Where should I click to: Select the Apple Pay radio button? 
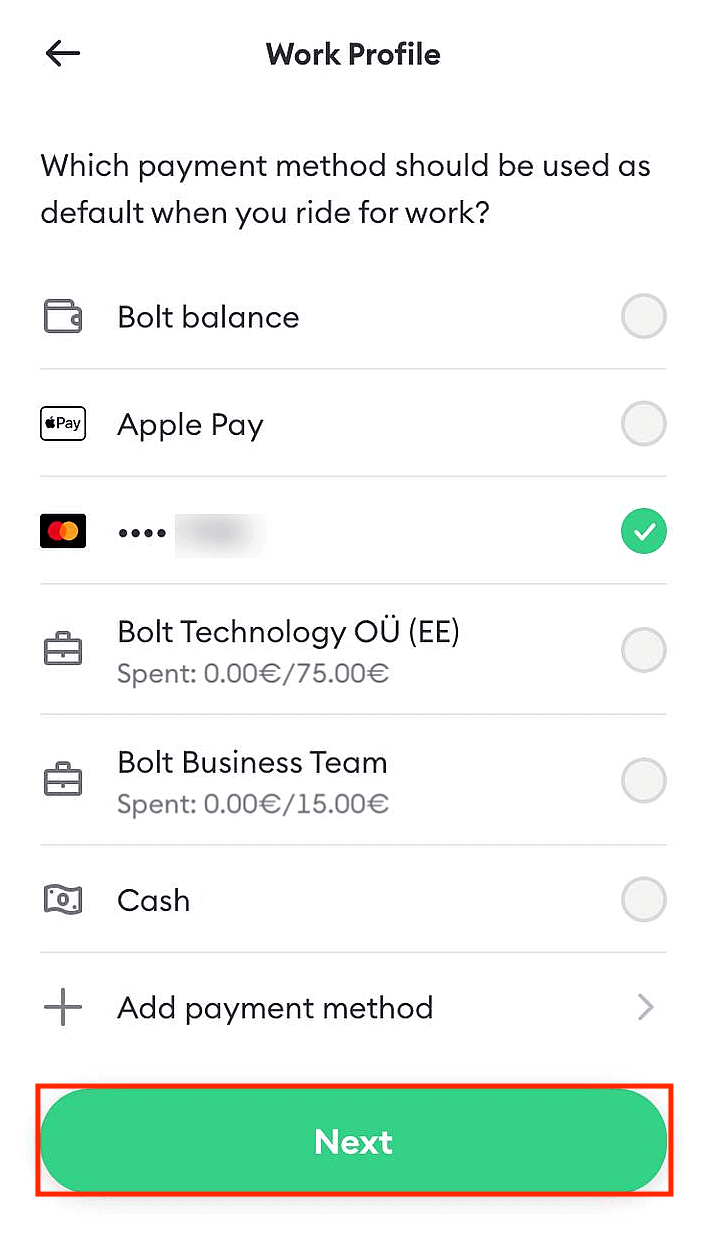pyautogui.click(x=643, y=424)
